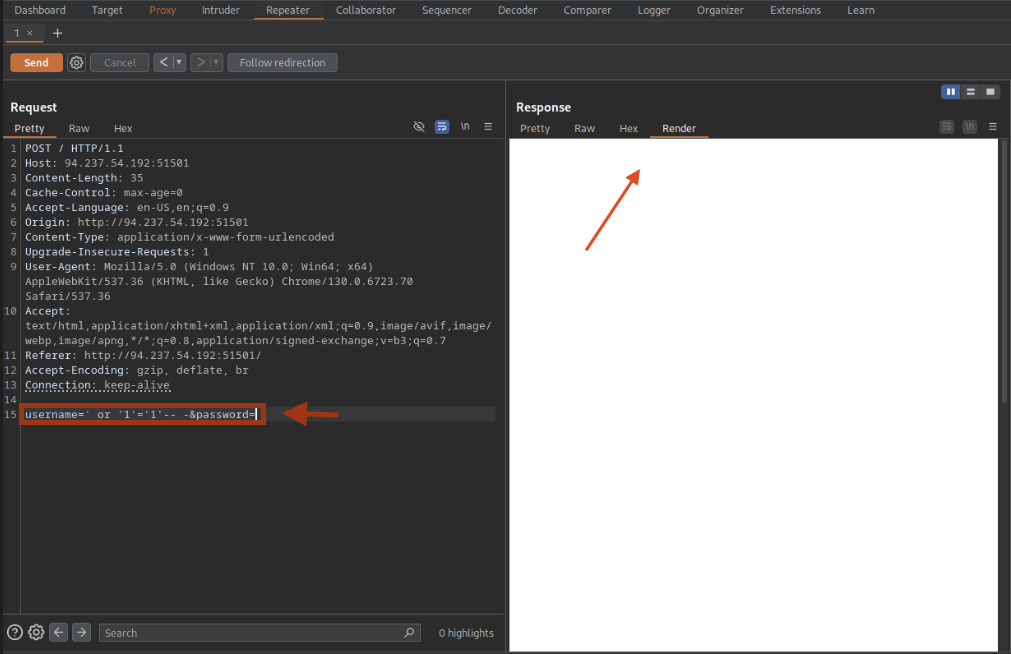Toggle show newline \n in Request panel
1011x654 pixels.
[465, 126]
